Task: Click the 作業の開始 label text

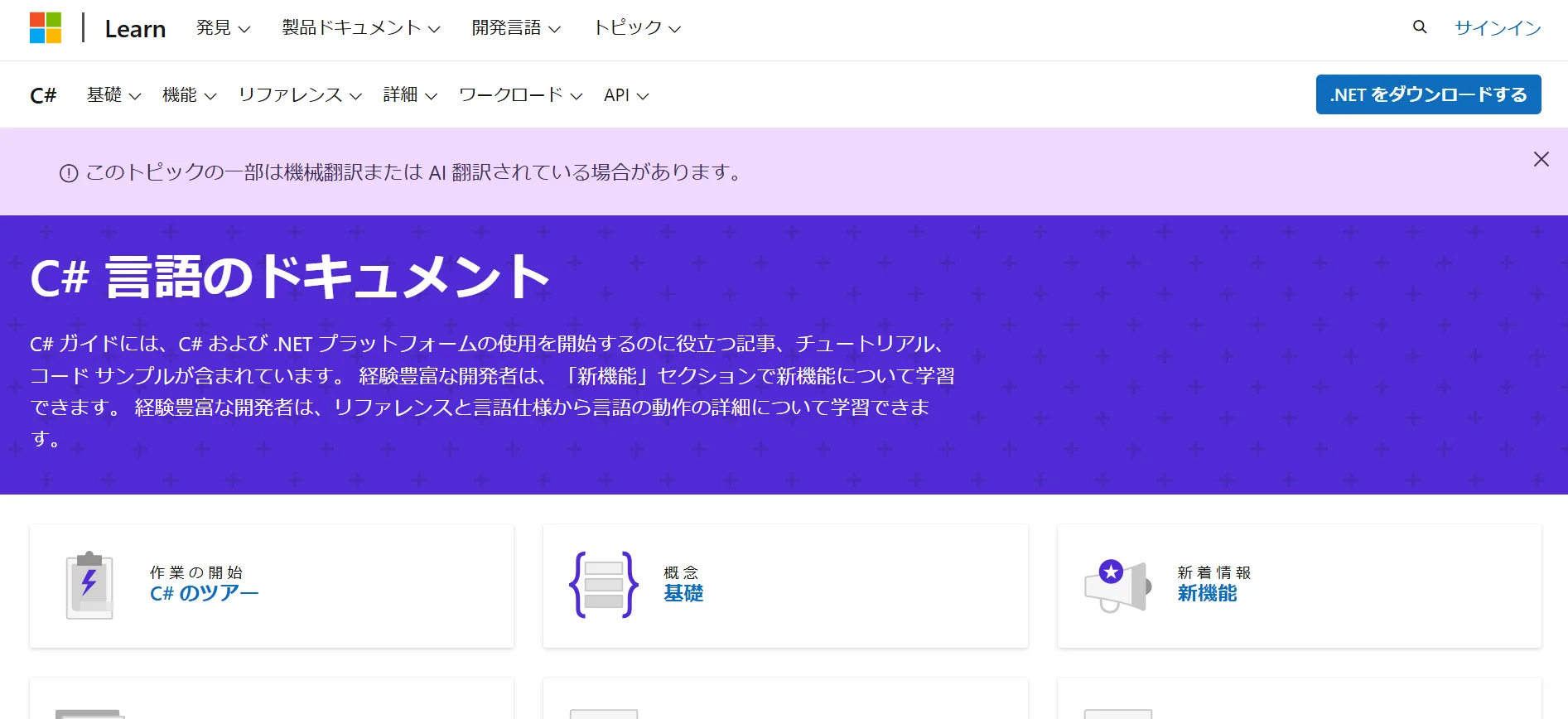Action: [196, 572]
